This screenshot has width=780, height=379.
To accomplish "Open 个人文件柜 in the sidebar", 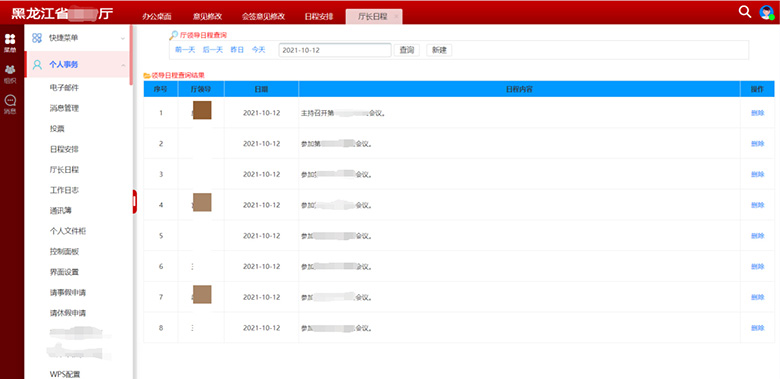I will (x=68, y=231).
